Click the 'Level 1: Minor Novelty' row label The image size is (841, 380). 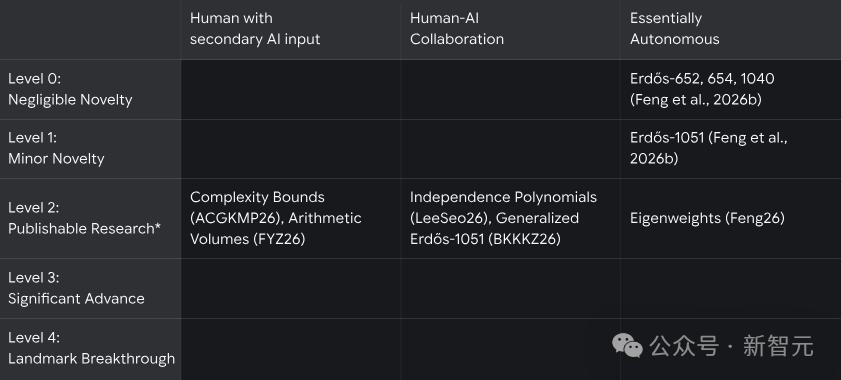(56, 148)
